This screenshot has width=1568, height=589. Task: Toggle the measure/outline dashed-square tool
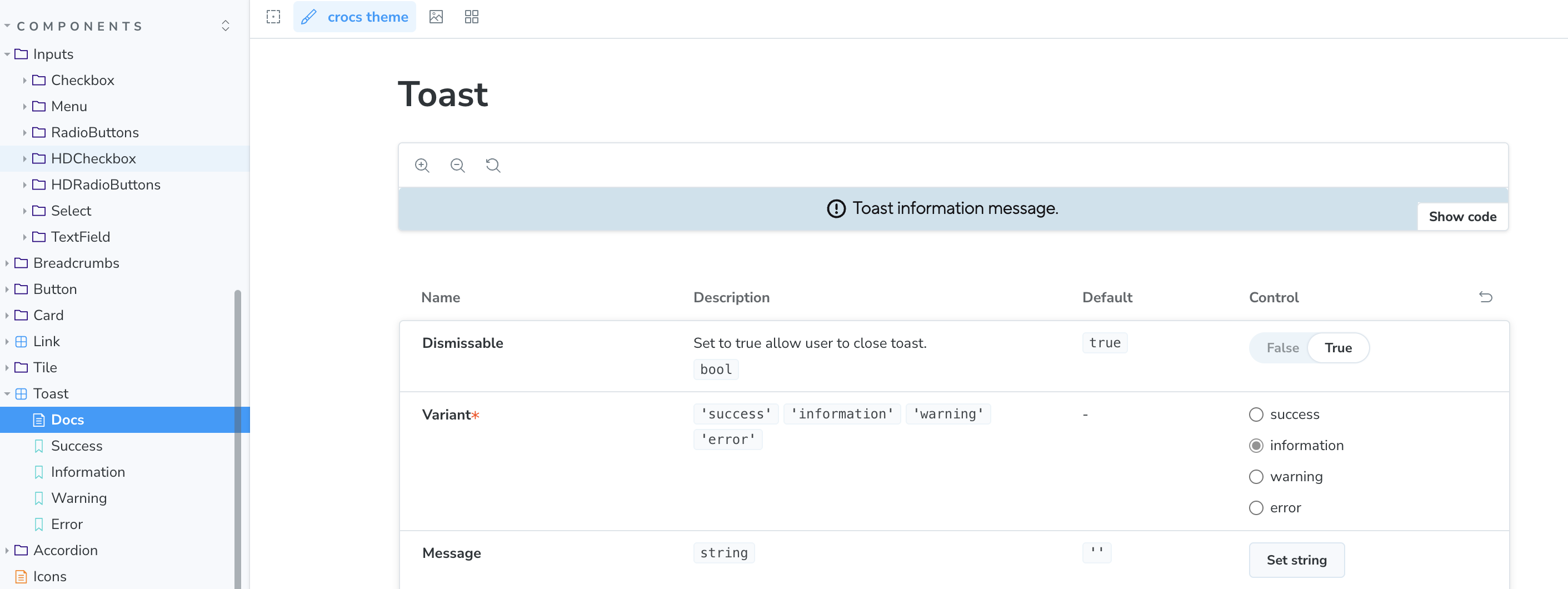click(273, 17)
